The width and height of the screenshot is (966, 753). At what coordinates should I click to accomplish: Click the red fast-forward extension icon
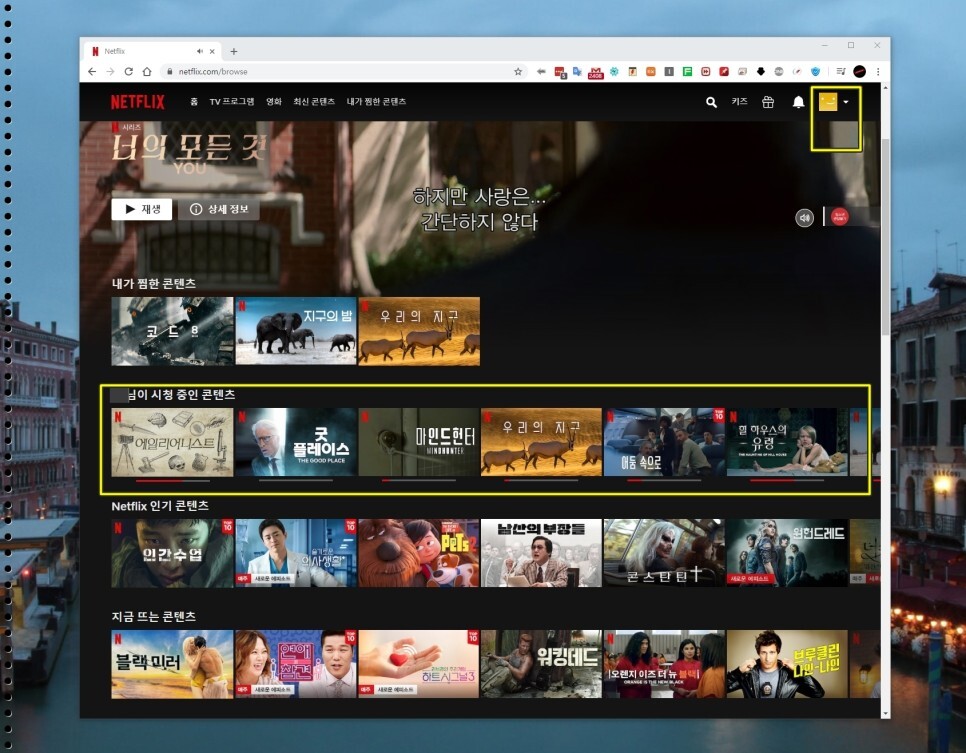pos(705,71)
